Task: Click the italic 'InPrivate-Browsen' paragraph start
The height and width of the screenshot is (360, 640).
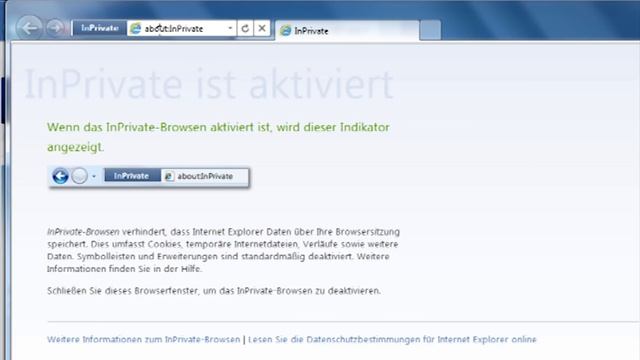Action: 83,232
